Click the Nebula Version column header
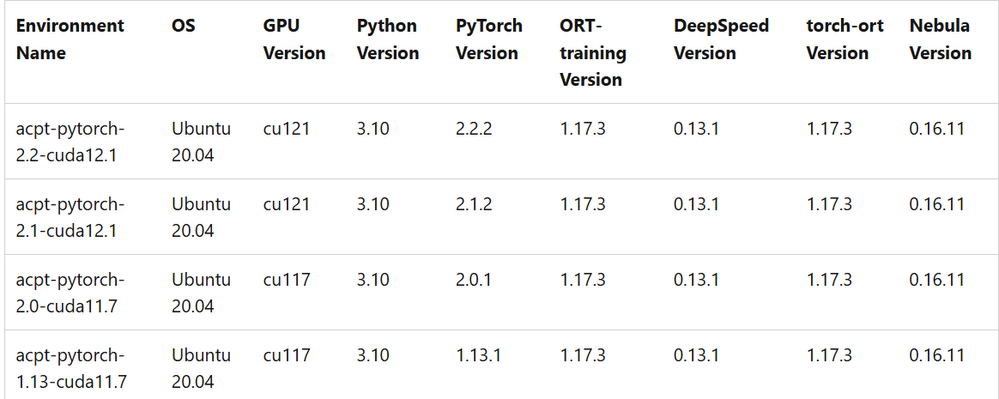This screenshot has height=399, width=999. pyautogui.click(x=940, y=40)
